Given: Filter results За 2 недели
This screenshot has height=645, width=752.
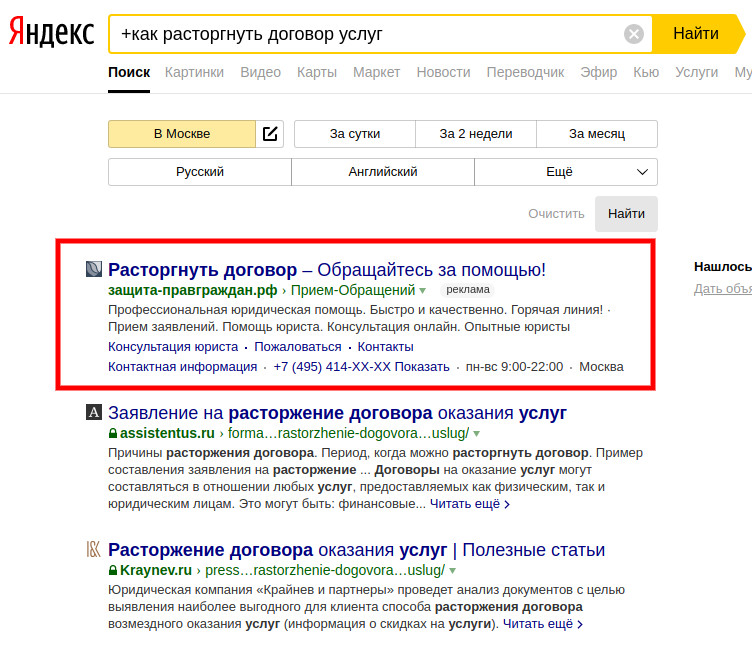Looking at the screenshot, I should (x=476, y=134).
